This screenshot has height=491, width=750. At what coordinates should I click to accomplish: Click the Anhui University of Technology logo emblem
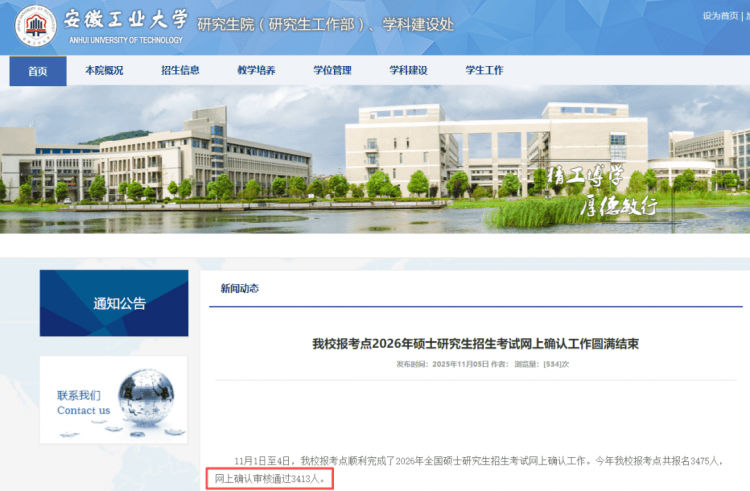click(35, 26)
